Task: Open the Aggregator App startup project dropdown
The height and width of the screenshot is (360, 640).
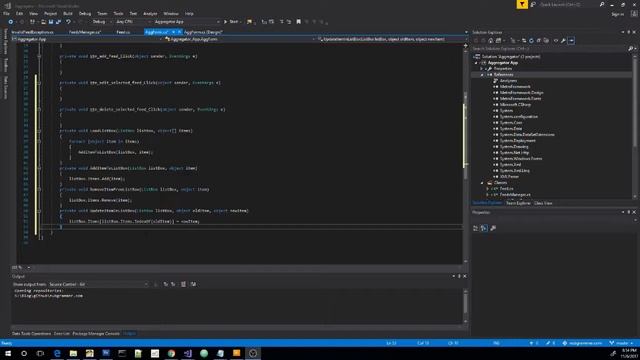Action: coord(187,22)
